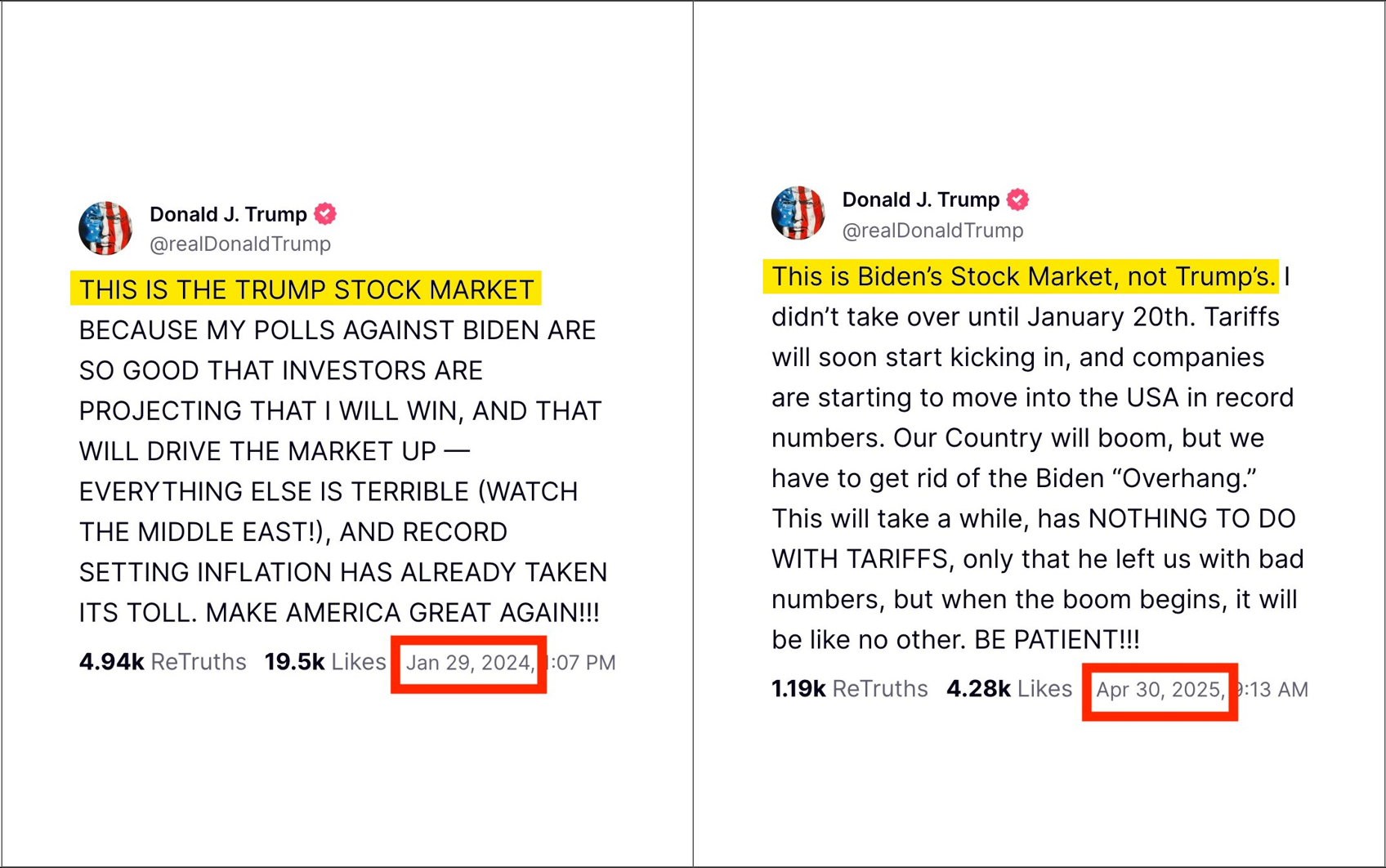Click the left post's profile avatar
The height and width of the screenshot is (868, 1386).
(x=105, y=228)
